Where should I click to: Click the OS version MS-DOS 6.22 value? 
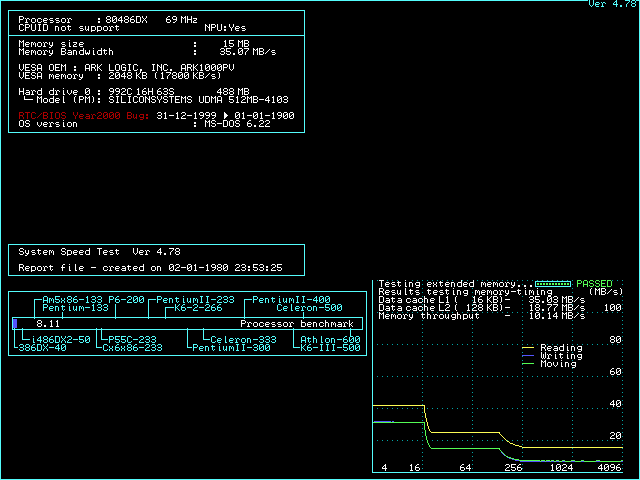click(237, 124)
